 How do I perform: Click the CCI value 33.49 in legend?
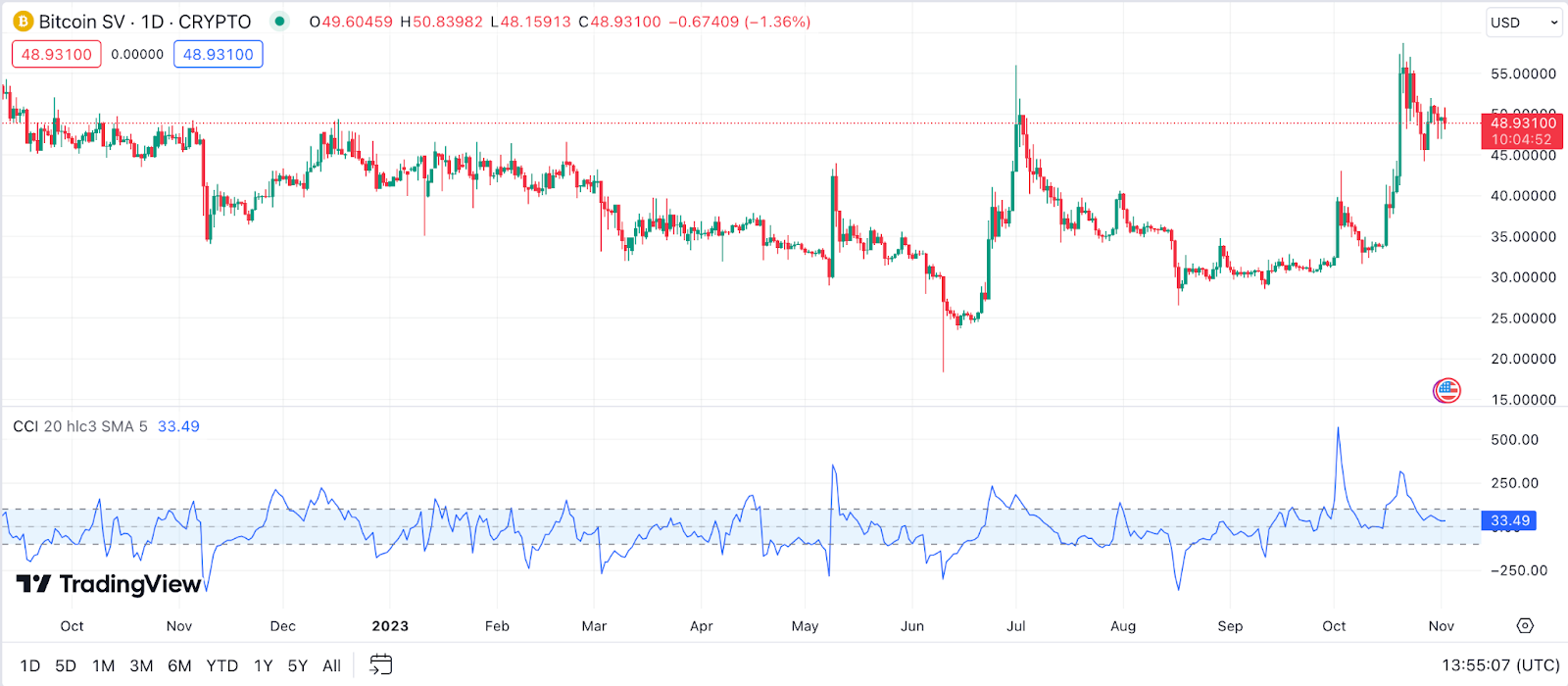coord(178,426)
